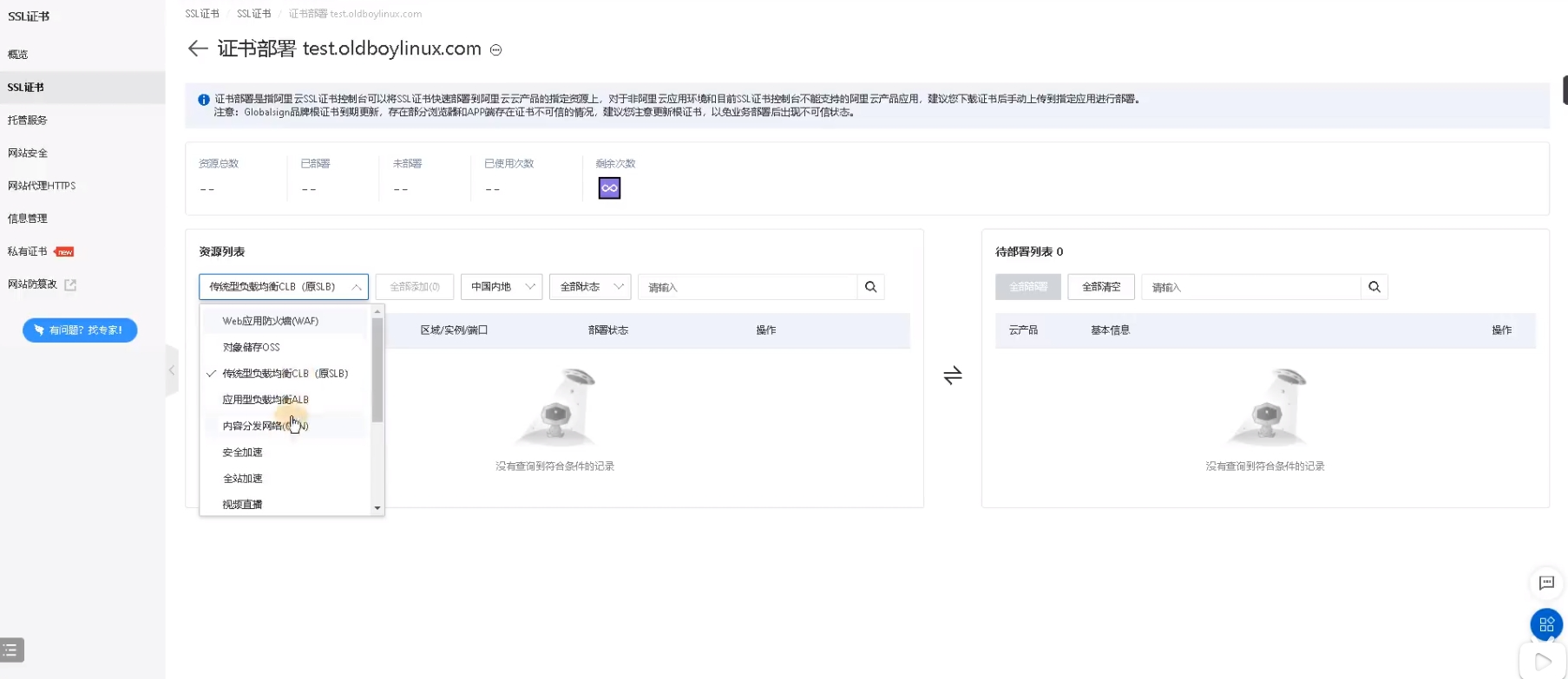Open the blue apps grid floating button

[x=1546, y=624]
